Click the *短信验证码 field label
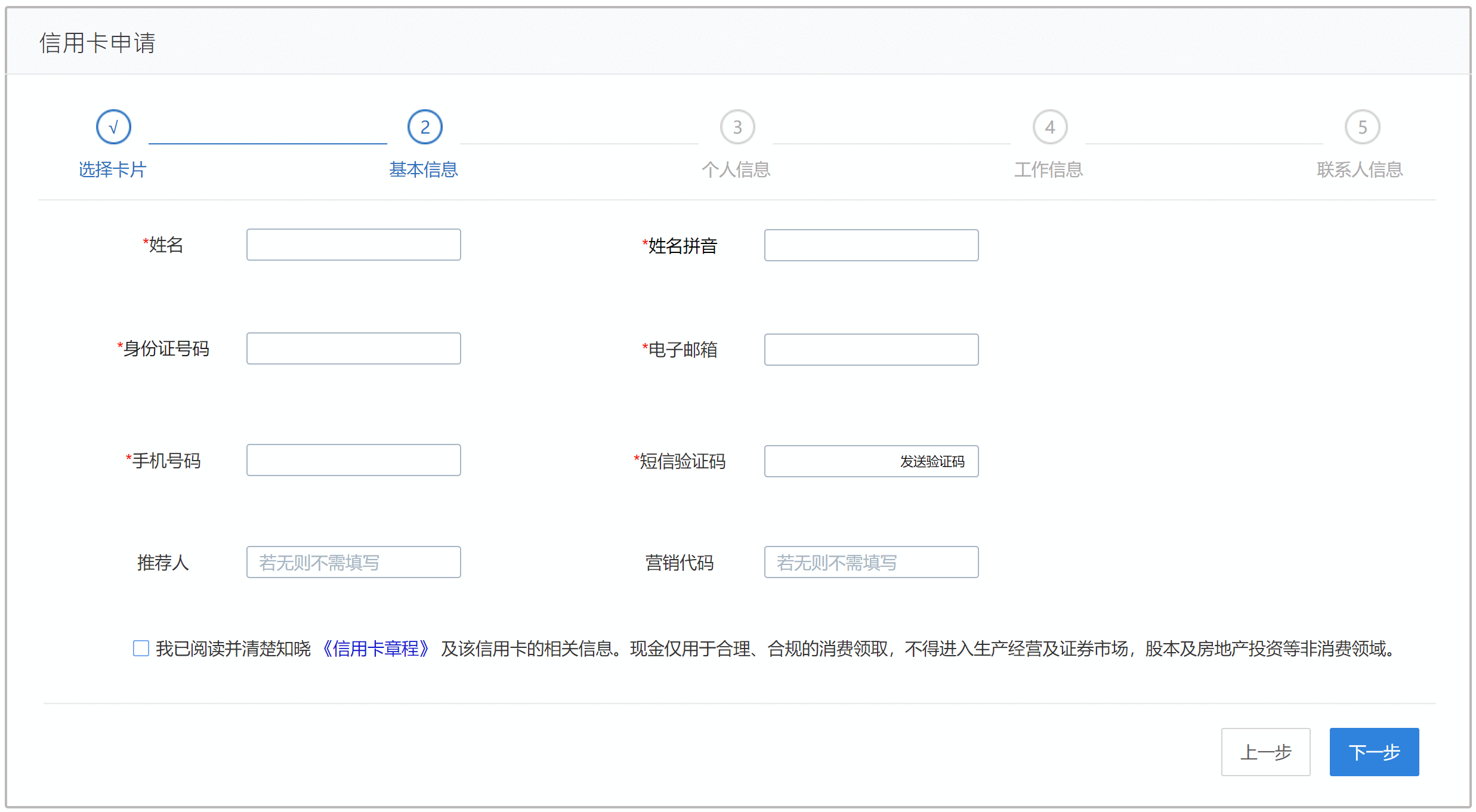This screenshot has width=1476, height=812. tap(680, 461)
